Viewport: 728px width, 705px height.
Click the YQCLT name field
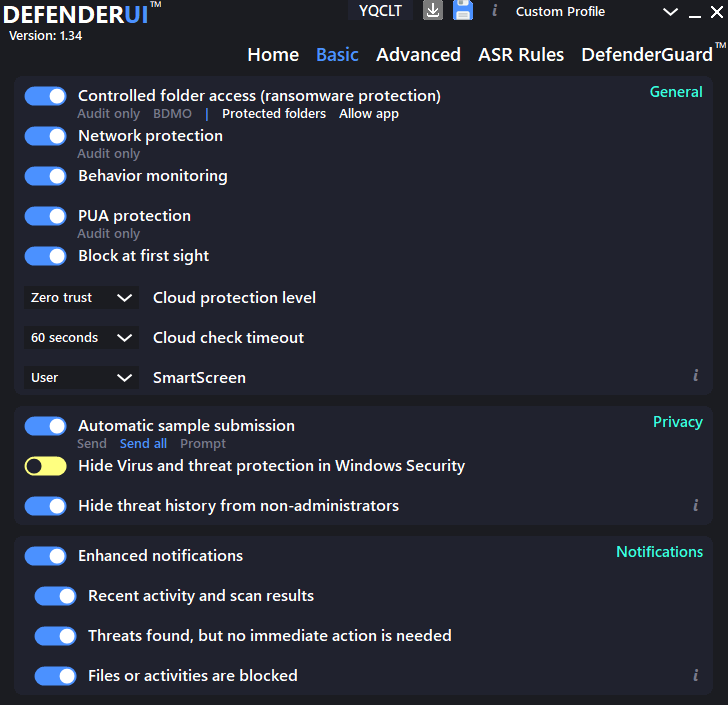click(380, 10)
